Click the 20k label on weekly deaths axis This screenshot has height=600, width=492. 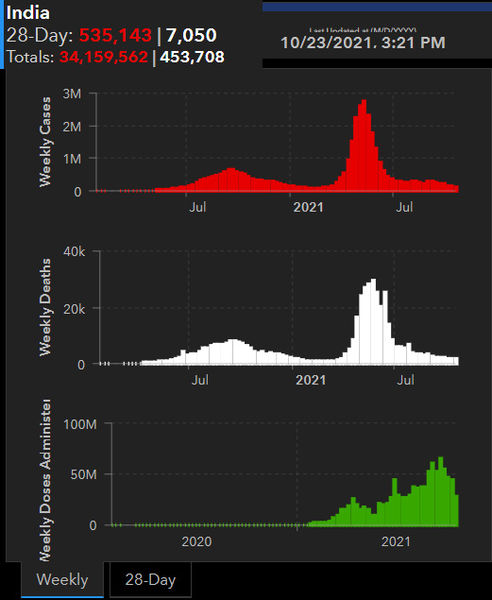[x=74, y=309]
